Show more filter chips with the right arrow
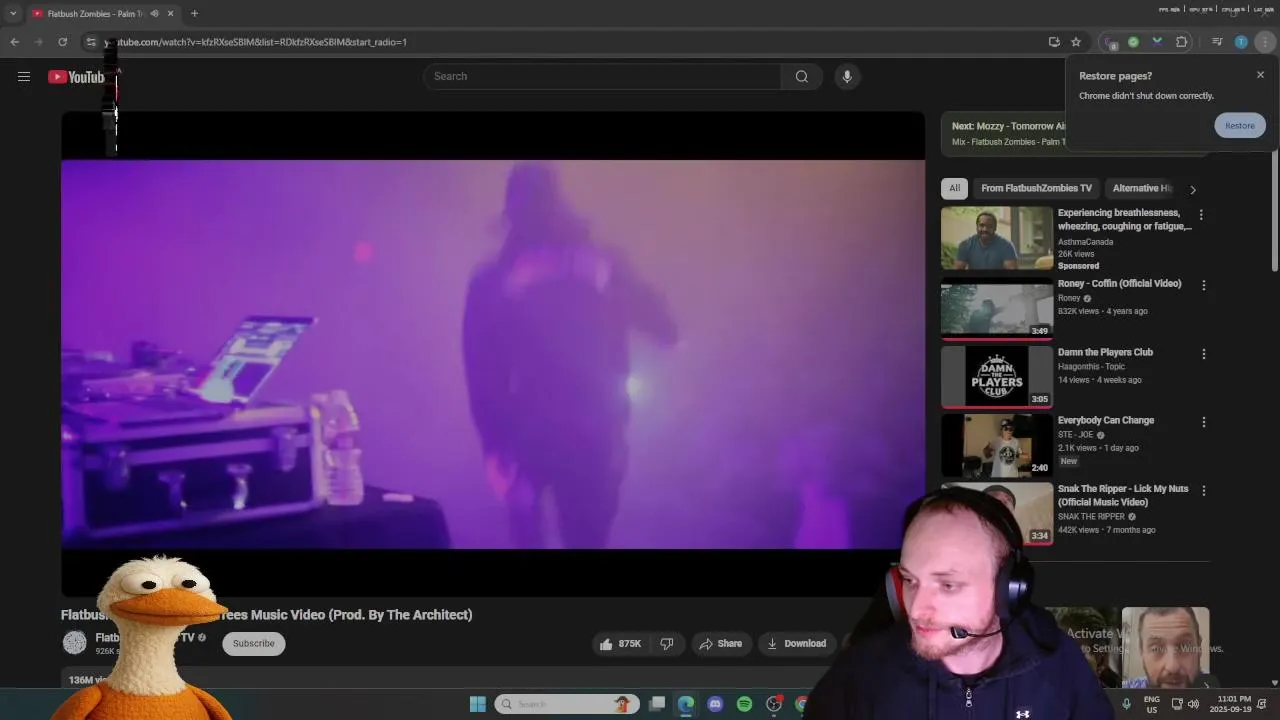The height and width of the screenshot is (720, 1280). [x=1192, y=189]
